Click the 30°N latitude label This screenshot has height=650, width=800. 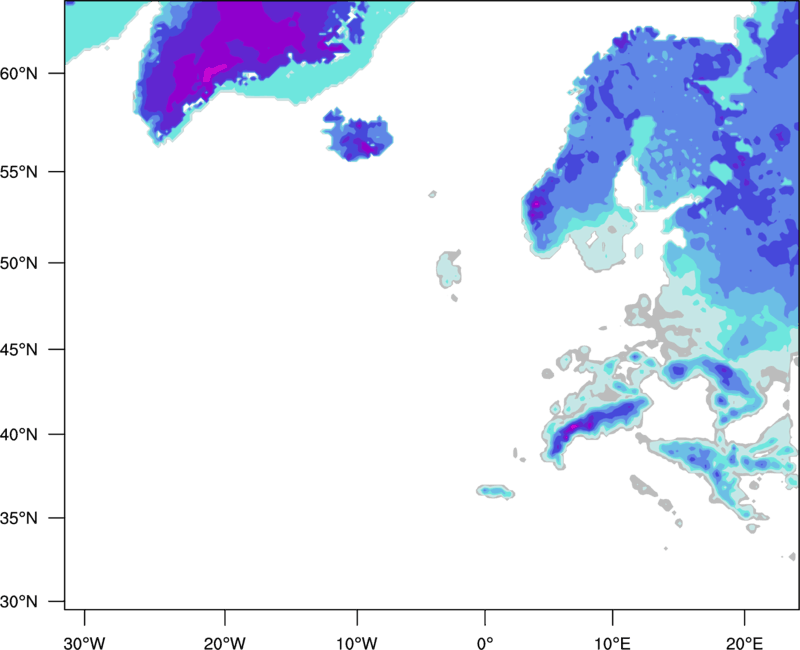(x=19, y=602)
